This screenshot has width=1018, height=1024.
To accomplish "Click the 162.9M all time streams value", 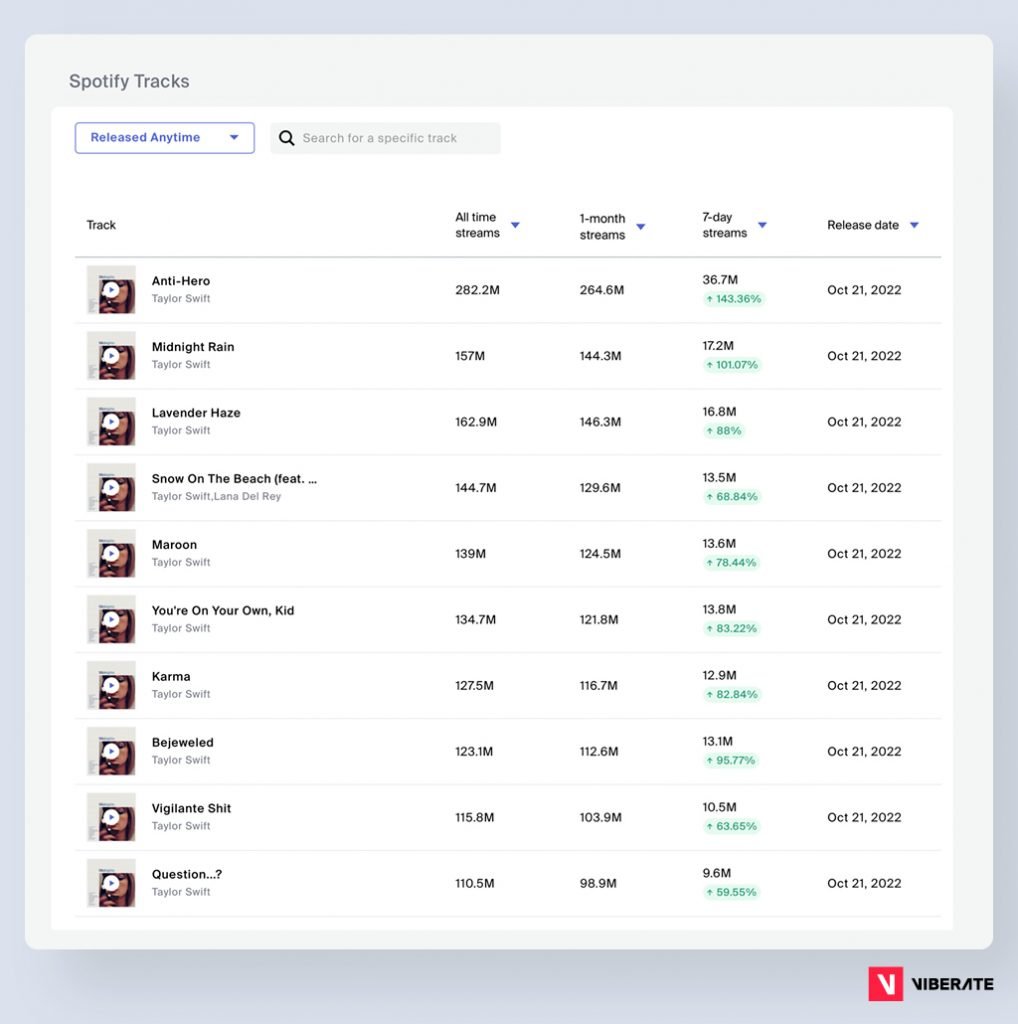I will coord(476,422).
